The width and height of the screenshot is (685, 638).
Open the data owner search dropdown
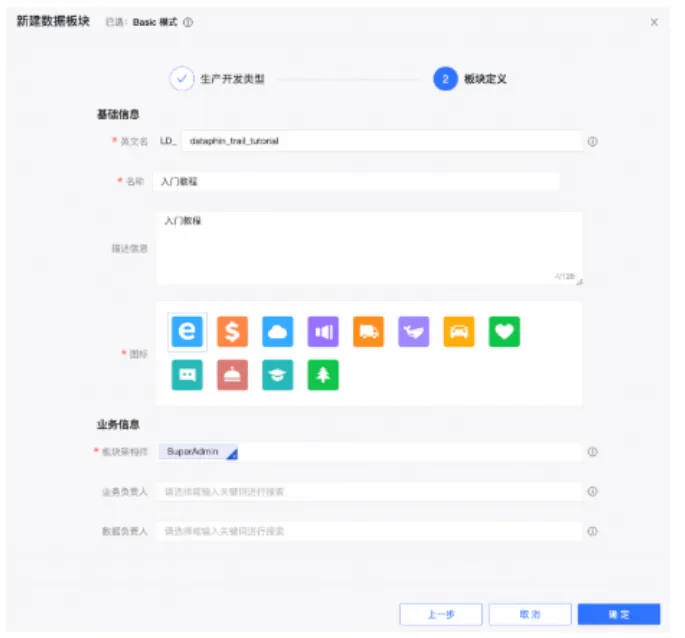370,531
